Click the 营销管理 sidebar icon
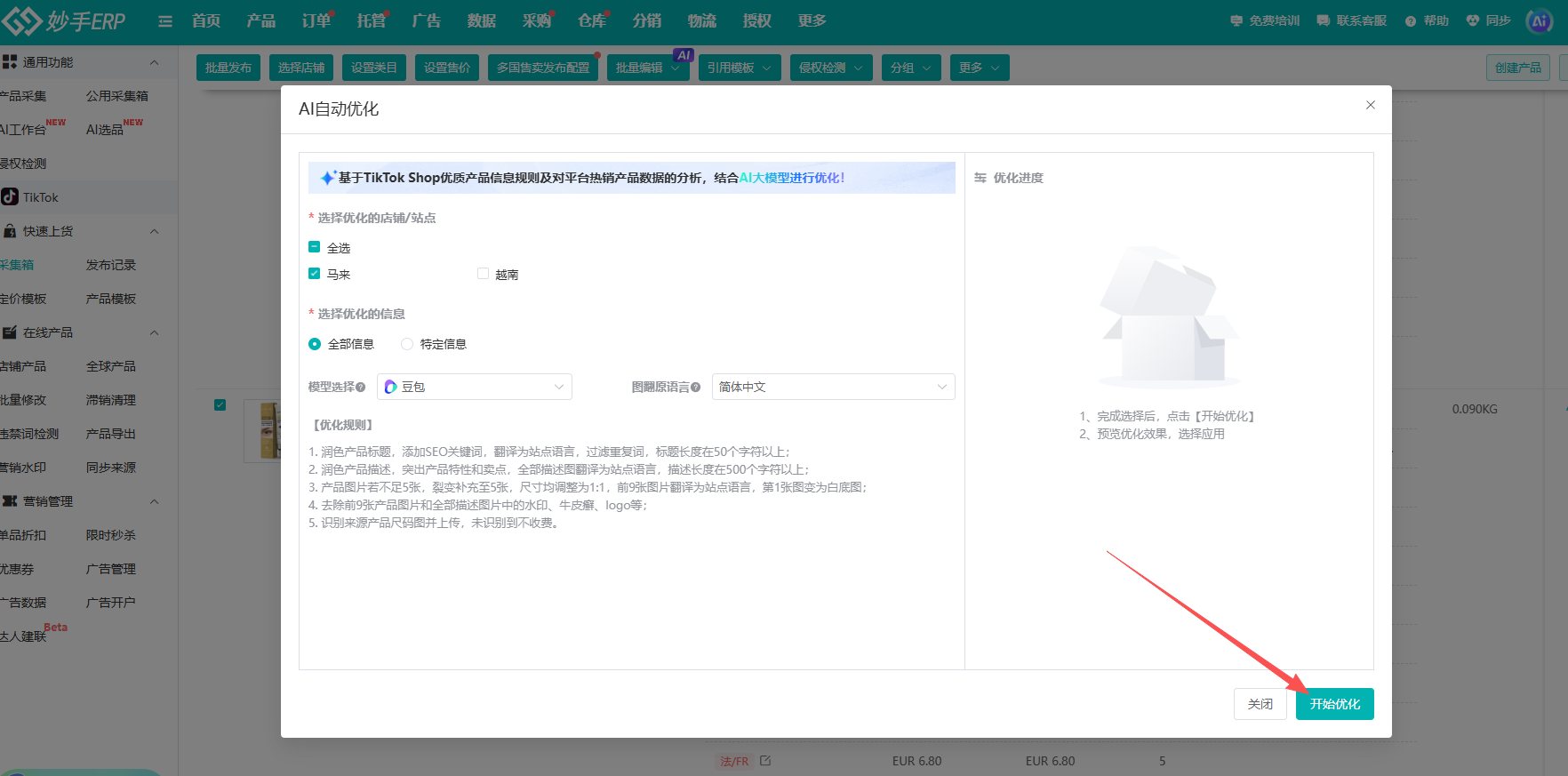Viewport: 1568px width, 776px height. pos(10,501)
